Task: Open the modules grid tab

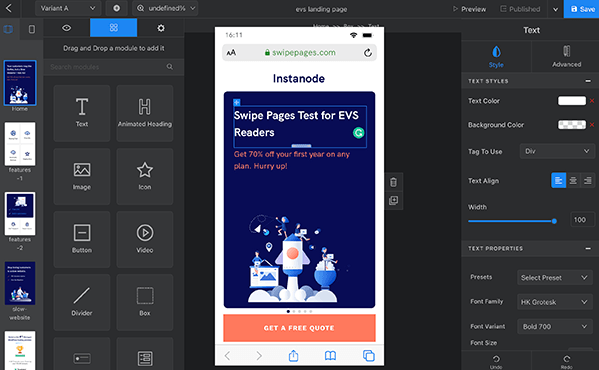Action: click(113, 28)
